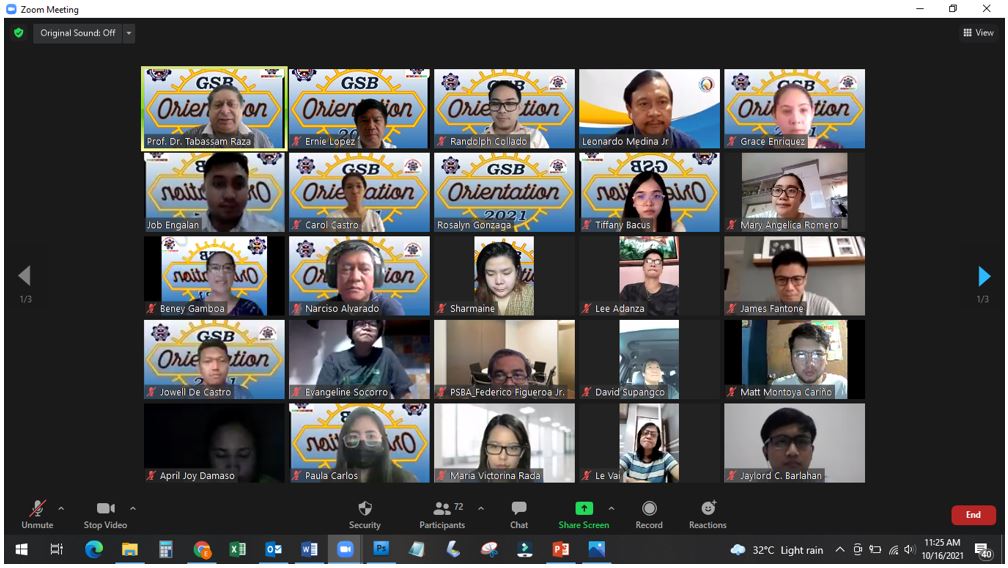The height and width of the screenshot is (568, 1008).
Task: Click the red End meeting button
Action: (973, 515)
